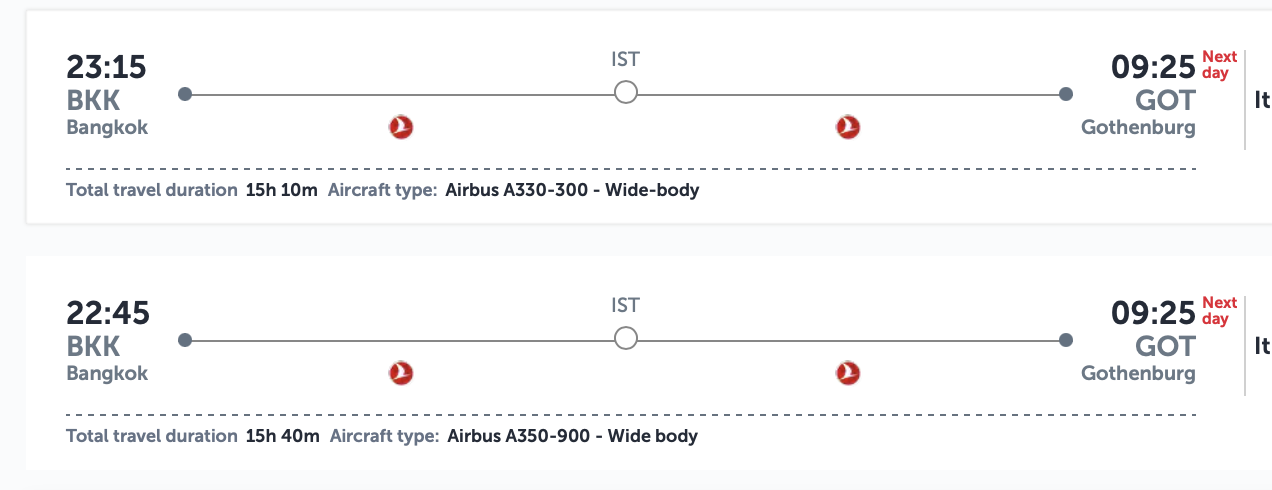Click GOT airport code on the first flight

click(x=1165, y=100)
